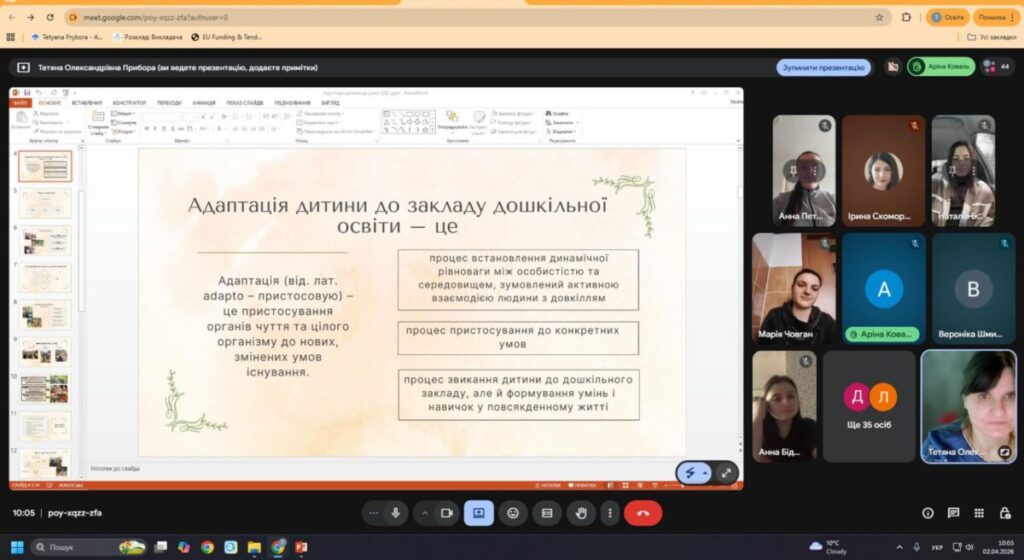
Task: Open more options three-dot menu
Action: [x=610, y=513]
